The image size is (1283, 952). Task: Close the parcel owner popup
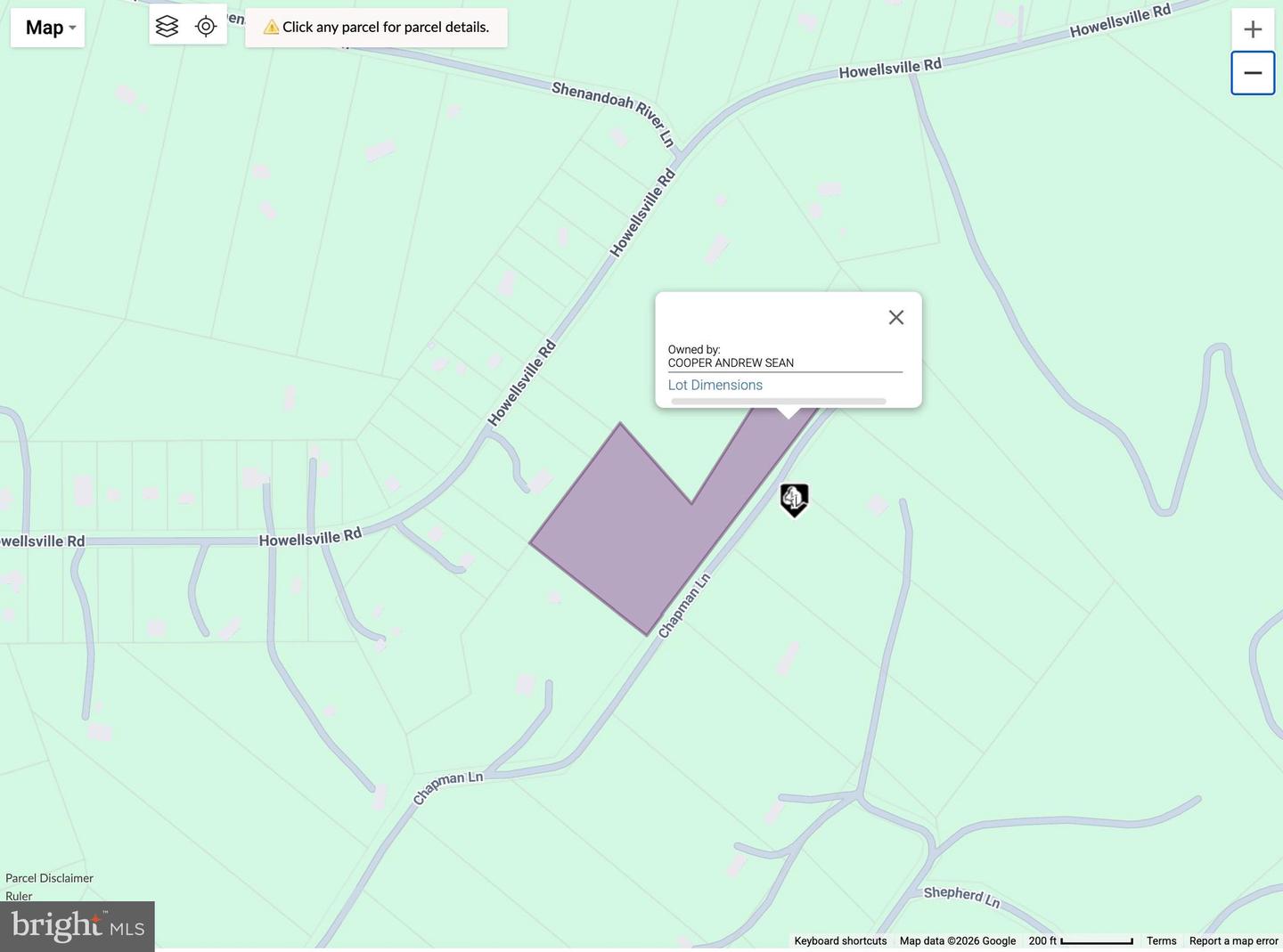(895, 317)
